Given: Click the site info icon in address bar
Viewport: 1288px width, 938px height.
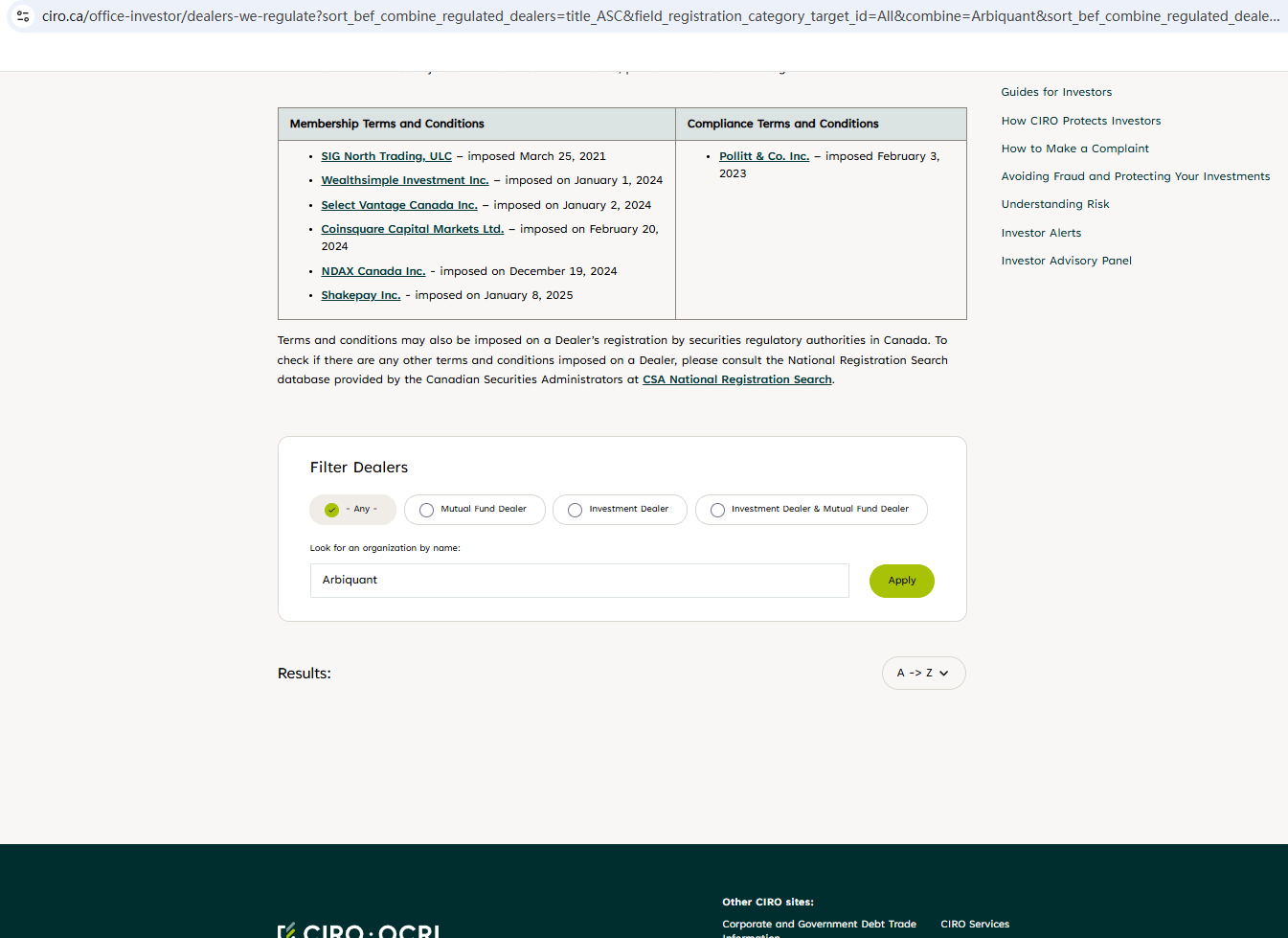Looking at the screenshot, I should pyautogui.click(x=23, y=16).
